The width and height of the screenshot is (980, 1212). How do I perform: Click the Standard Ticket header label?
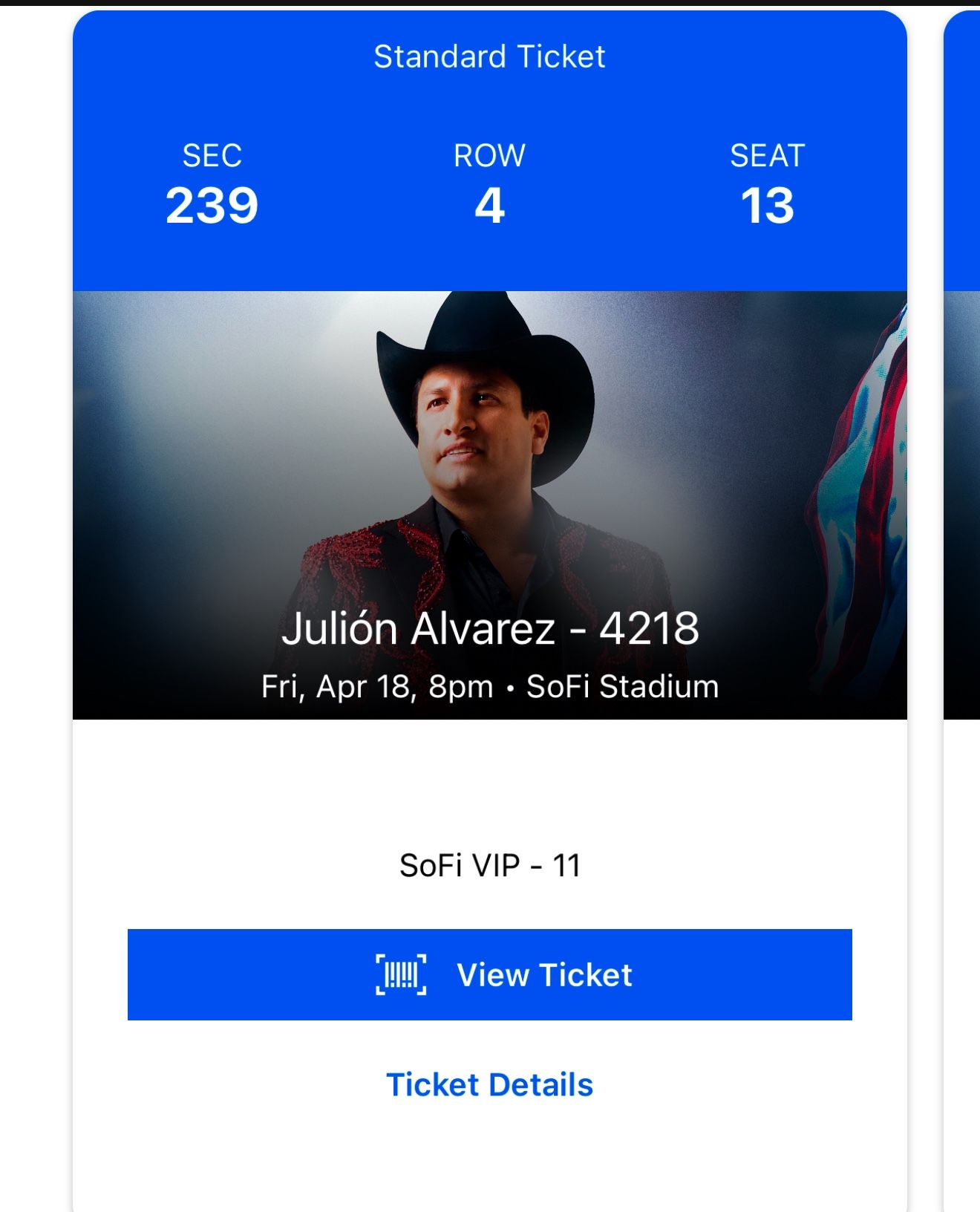pos(490,56)
